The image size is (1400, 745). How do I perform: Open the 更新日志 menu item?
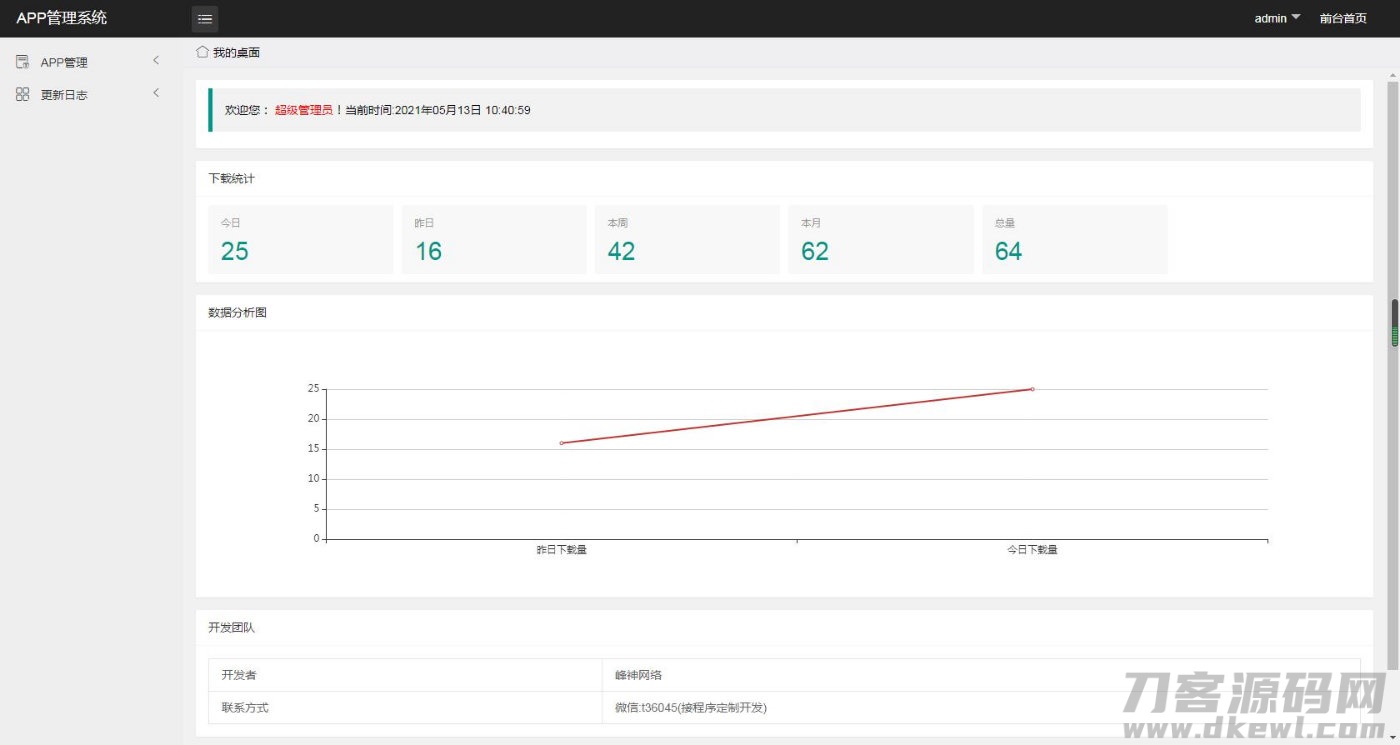click(x=64, y=95)
